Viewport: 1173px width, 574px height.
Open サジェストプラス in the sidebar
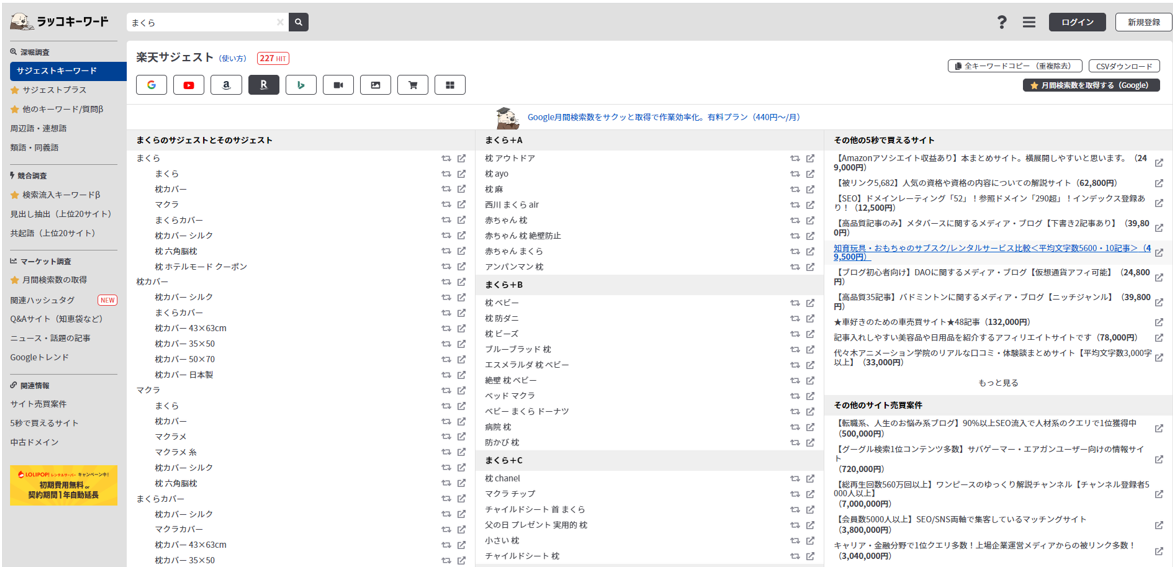54,90
